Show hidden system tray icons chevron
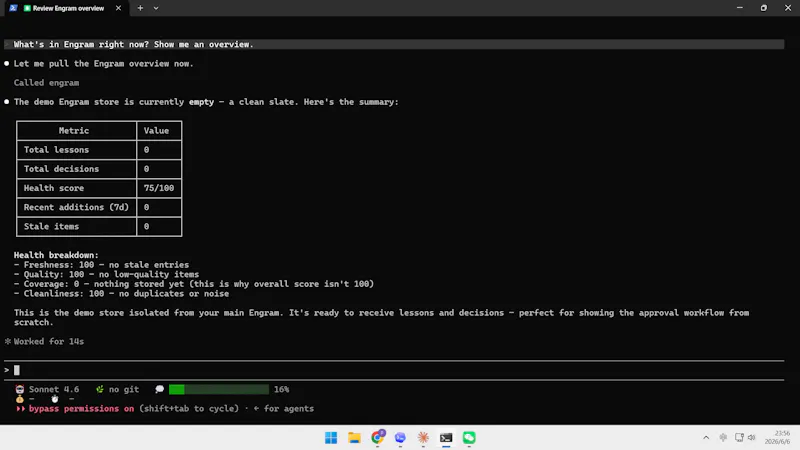800x450 pixels. click(706, 438)
